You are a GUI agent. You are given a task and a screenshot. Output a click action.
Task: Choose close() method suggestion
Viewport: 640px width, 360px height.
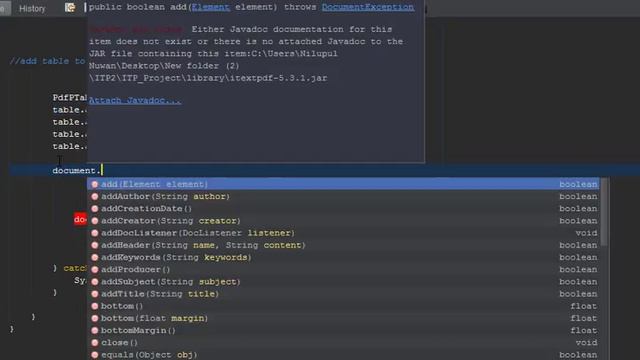tap(343, 343)
